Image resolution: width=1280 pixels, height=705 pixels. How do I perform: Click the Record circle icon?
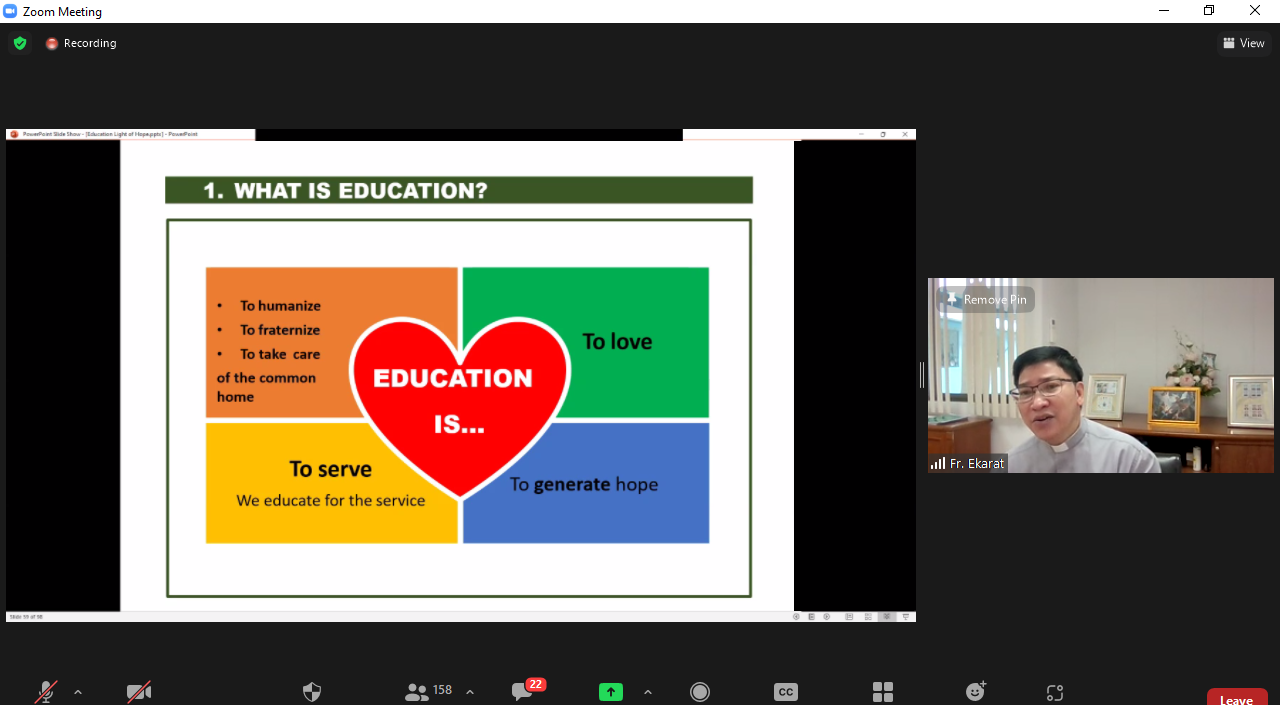[x=700, y=692]
